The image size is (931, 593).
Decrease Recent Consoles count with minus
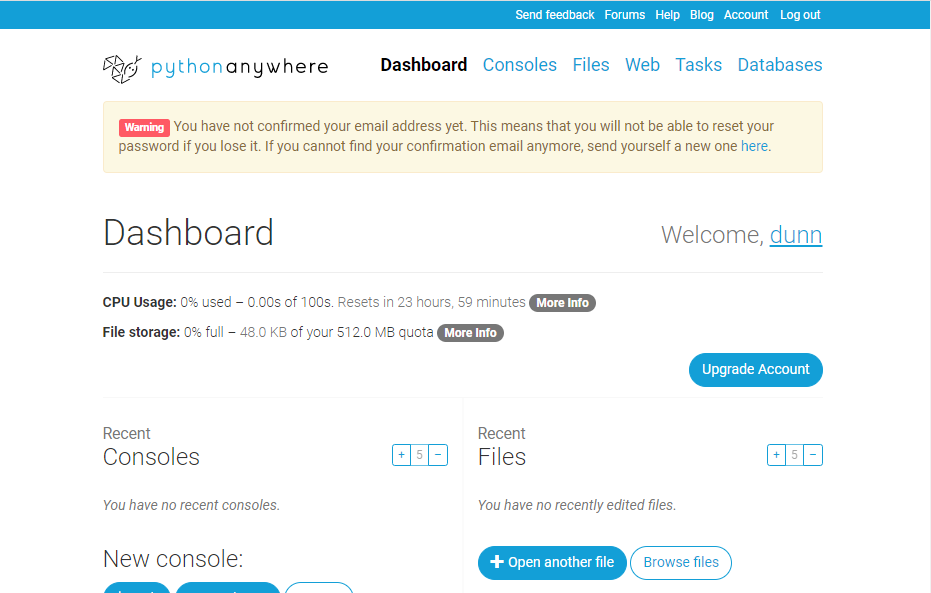point(438,455)
